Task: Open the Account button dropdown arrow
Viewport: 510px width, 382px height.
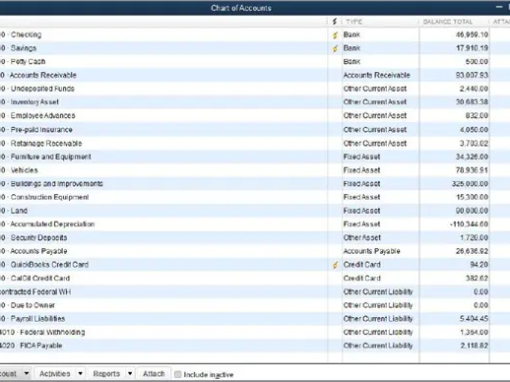Action: 26,373
